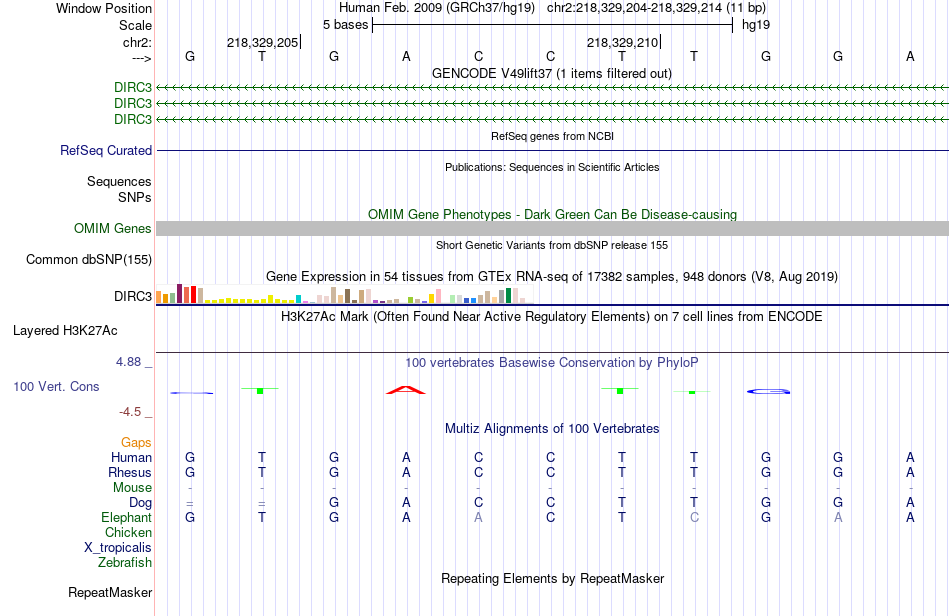Select the chr2: base position label
The image size is (950, 616).
[x=137, y=42]
